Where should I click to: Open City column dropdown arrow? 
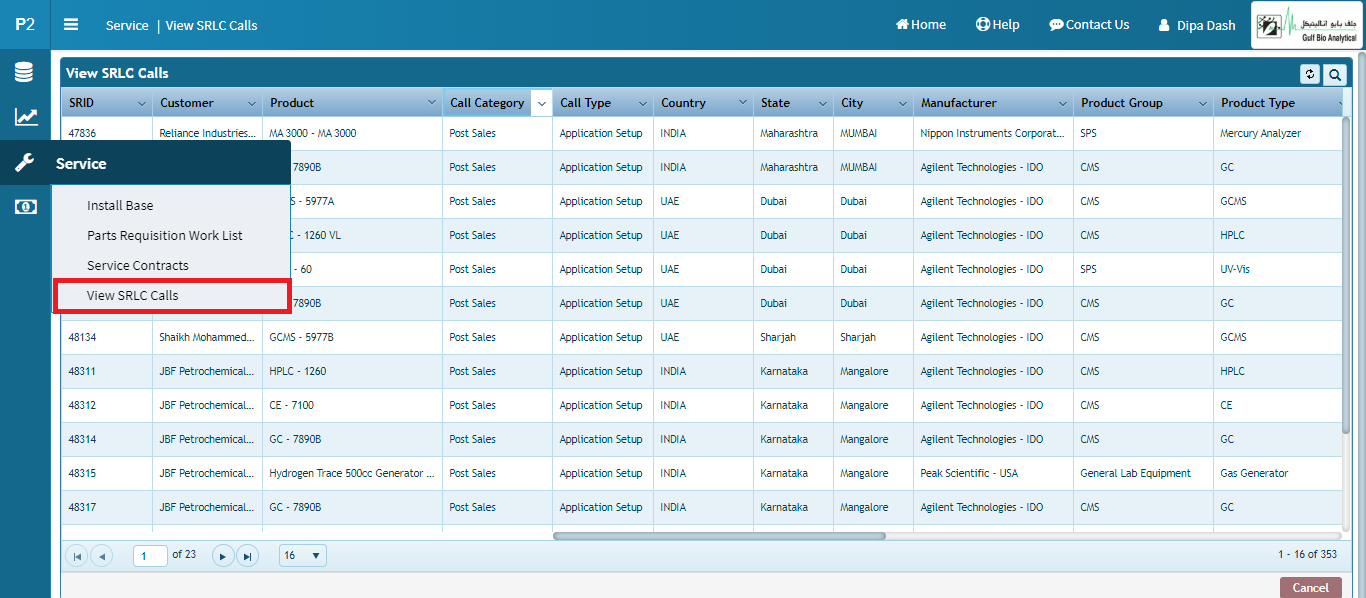[903, 103]
